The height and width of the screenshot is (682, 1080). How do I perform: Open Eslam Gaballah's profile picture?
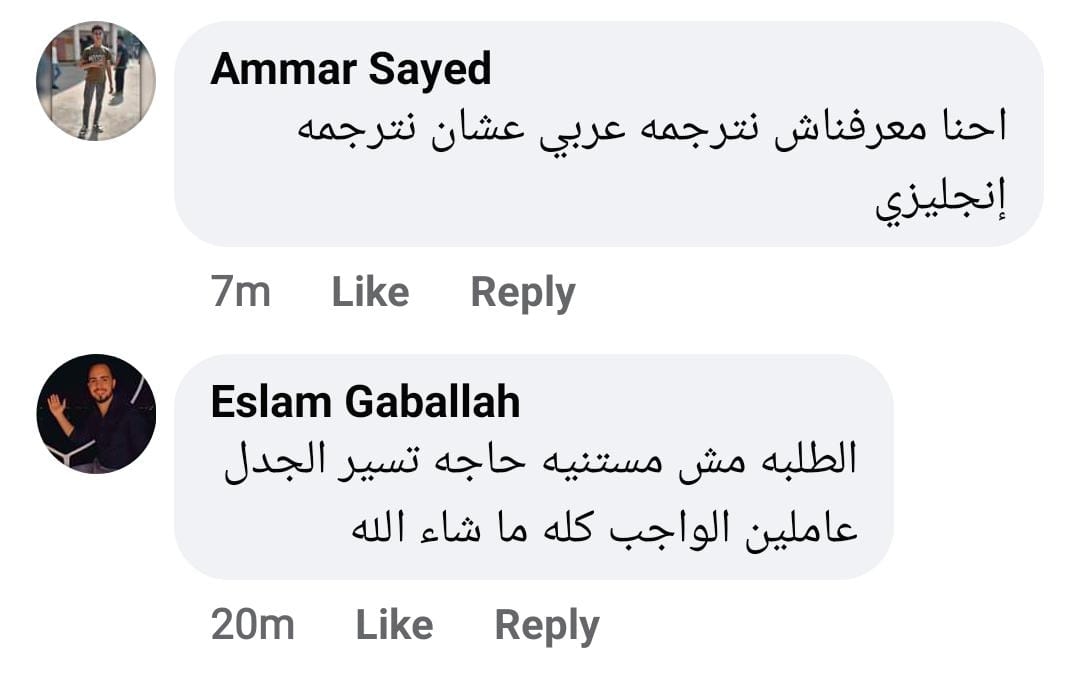pyautogui.click(x=96, y=413)
